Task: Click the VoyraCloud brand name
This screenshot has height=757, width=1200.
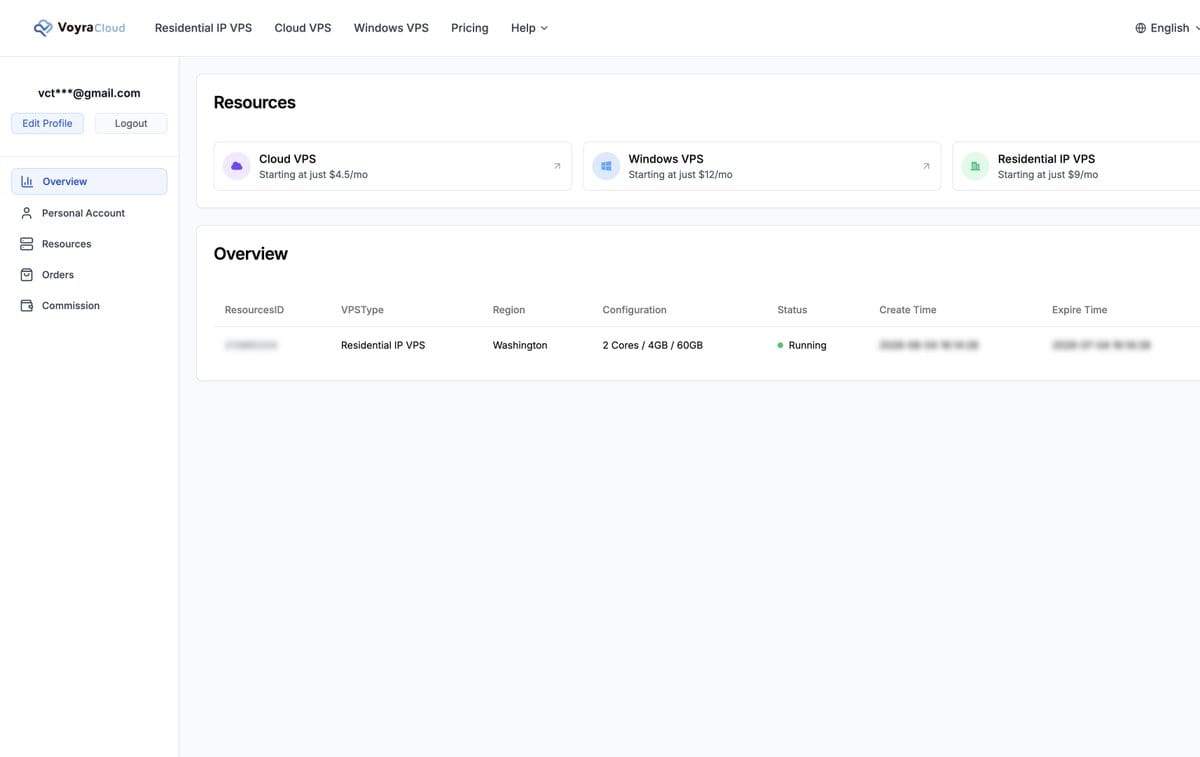Action: point(92,28)
